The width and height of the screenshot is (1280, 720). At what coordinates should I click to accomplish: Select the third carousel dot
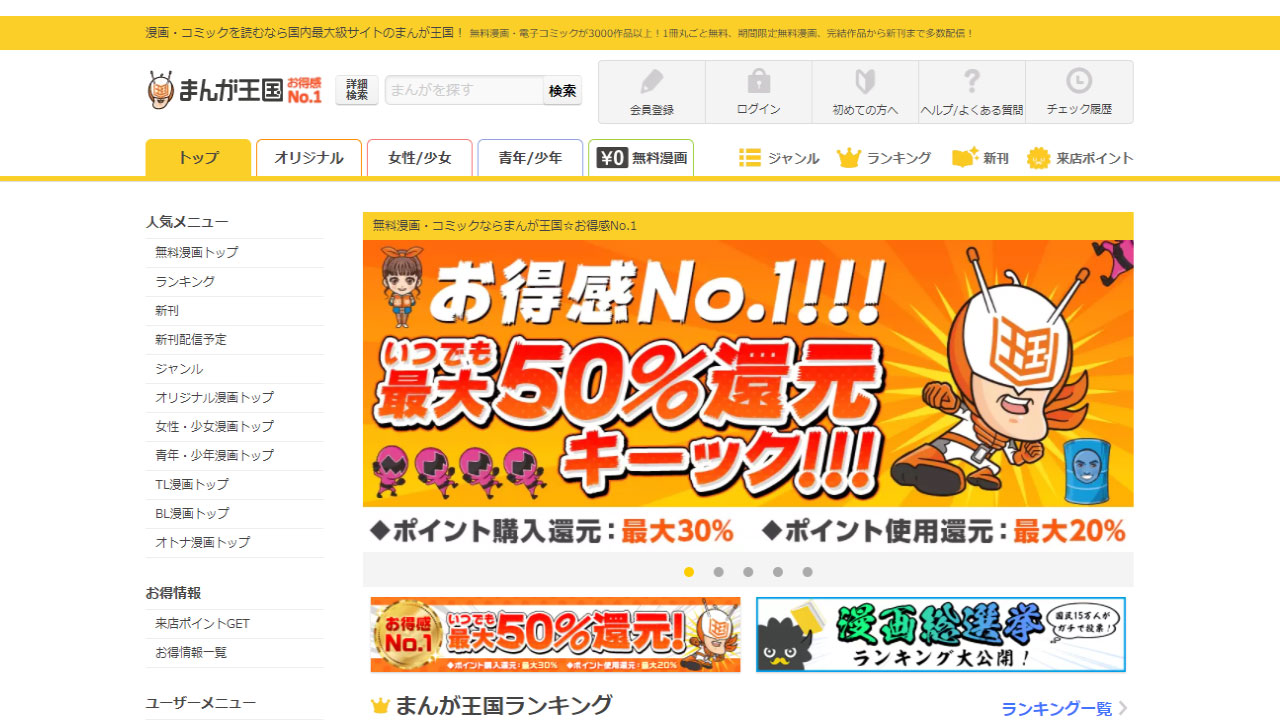click(748, 572)
